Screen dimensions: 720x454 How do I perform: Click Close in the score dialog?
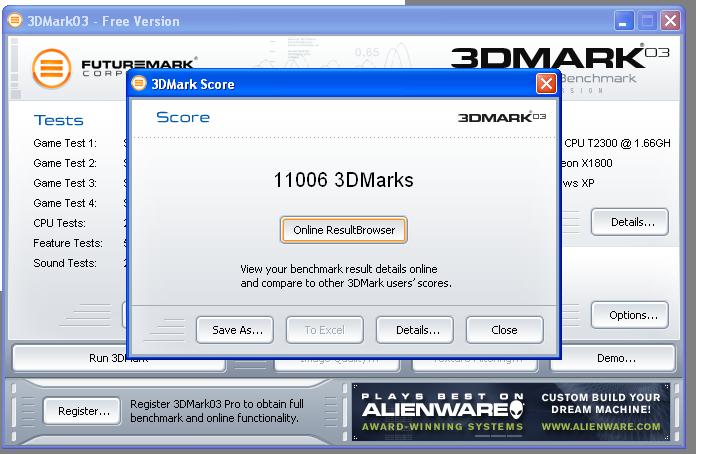click(505, 330)
